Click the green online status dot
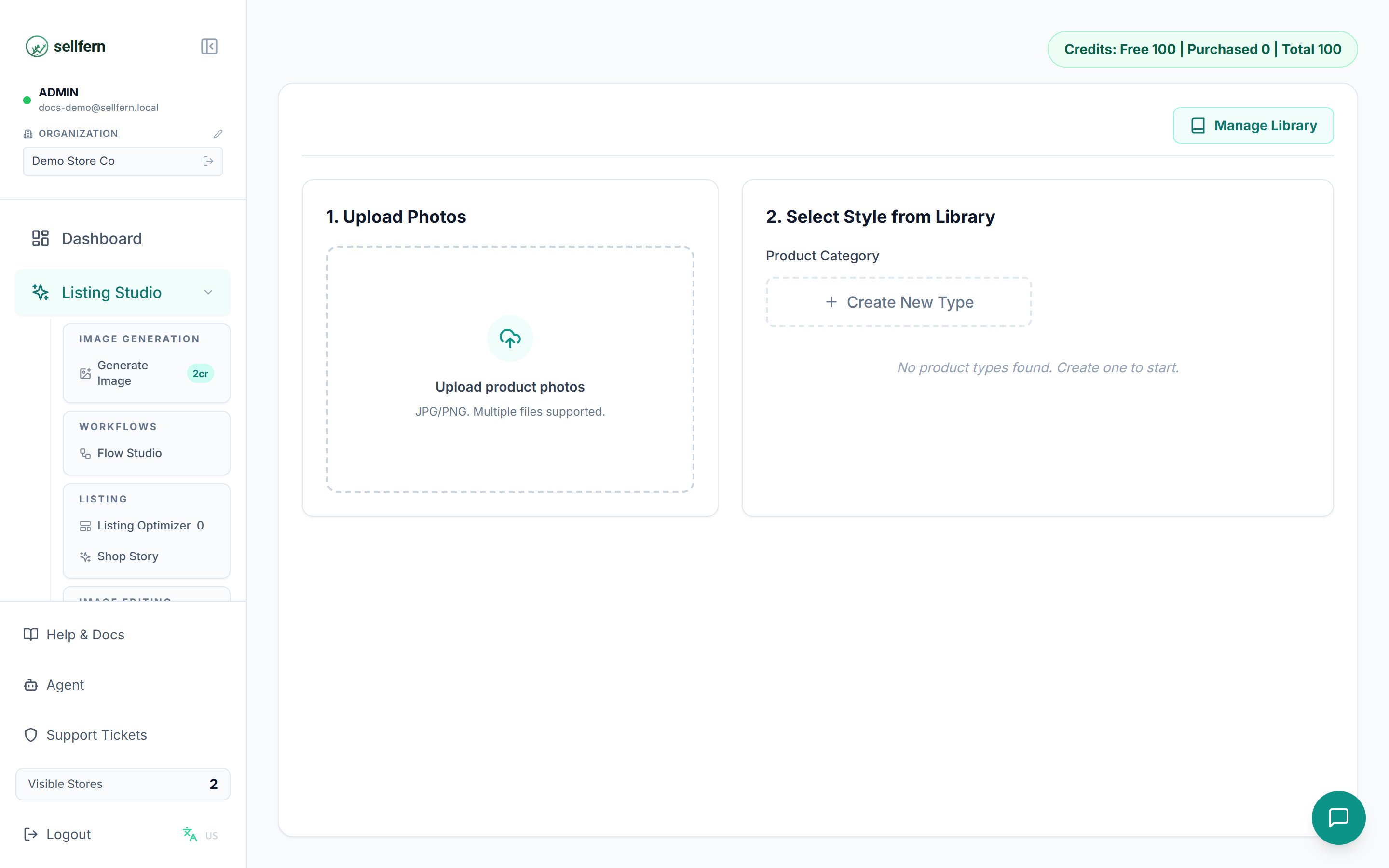 coord(27,100)
